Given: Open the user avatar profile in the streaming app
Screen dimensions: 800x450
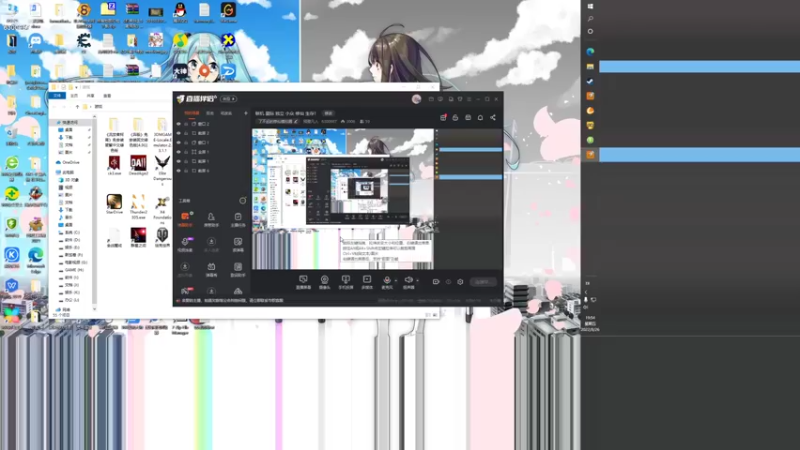Looking at the screenshot, I should pos(416,99).
